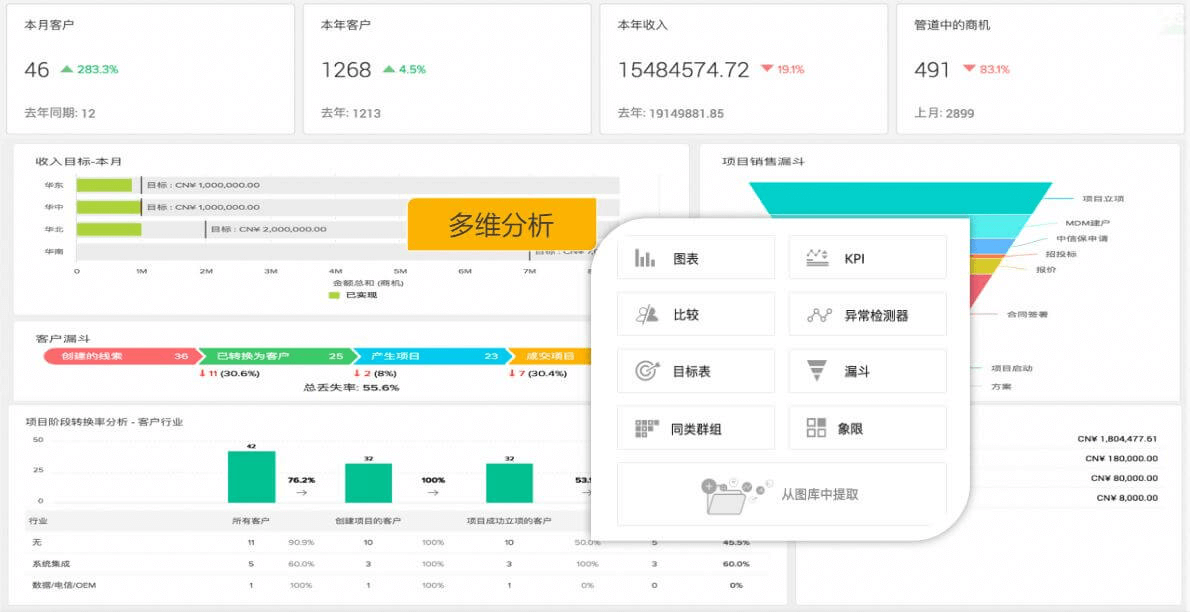Click the 漏斗 funnel icon
The width and height of the screenshot is (1190, 612).
coord(817,371)
